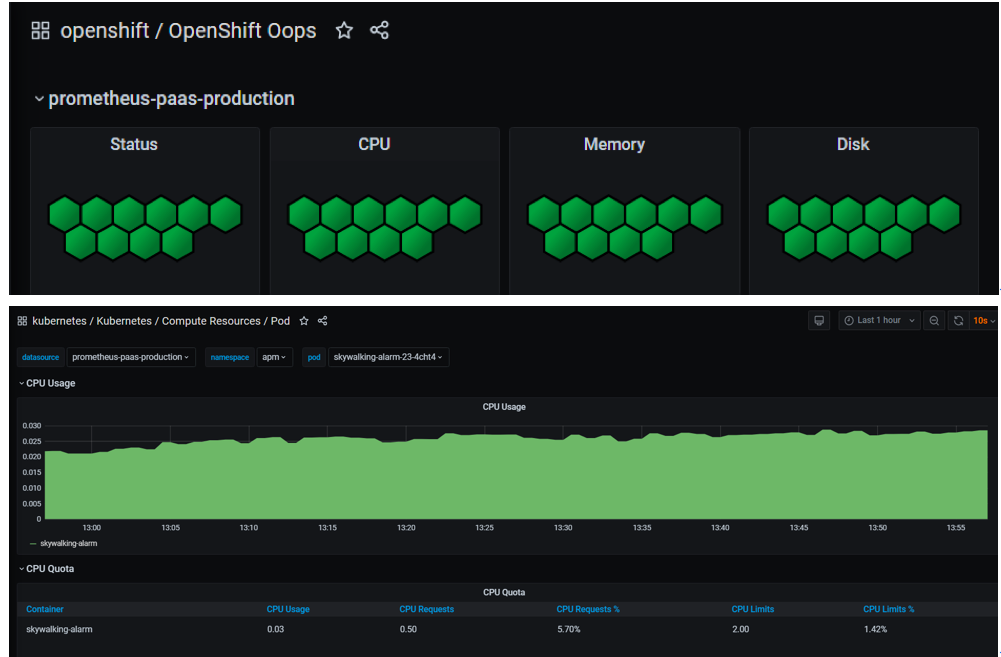Click the 2.00 CPU limits value

click(x=741, y=629)
